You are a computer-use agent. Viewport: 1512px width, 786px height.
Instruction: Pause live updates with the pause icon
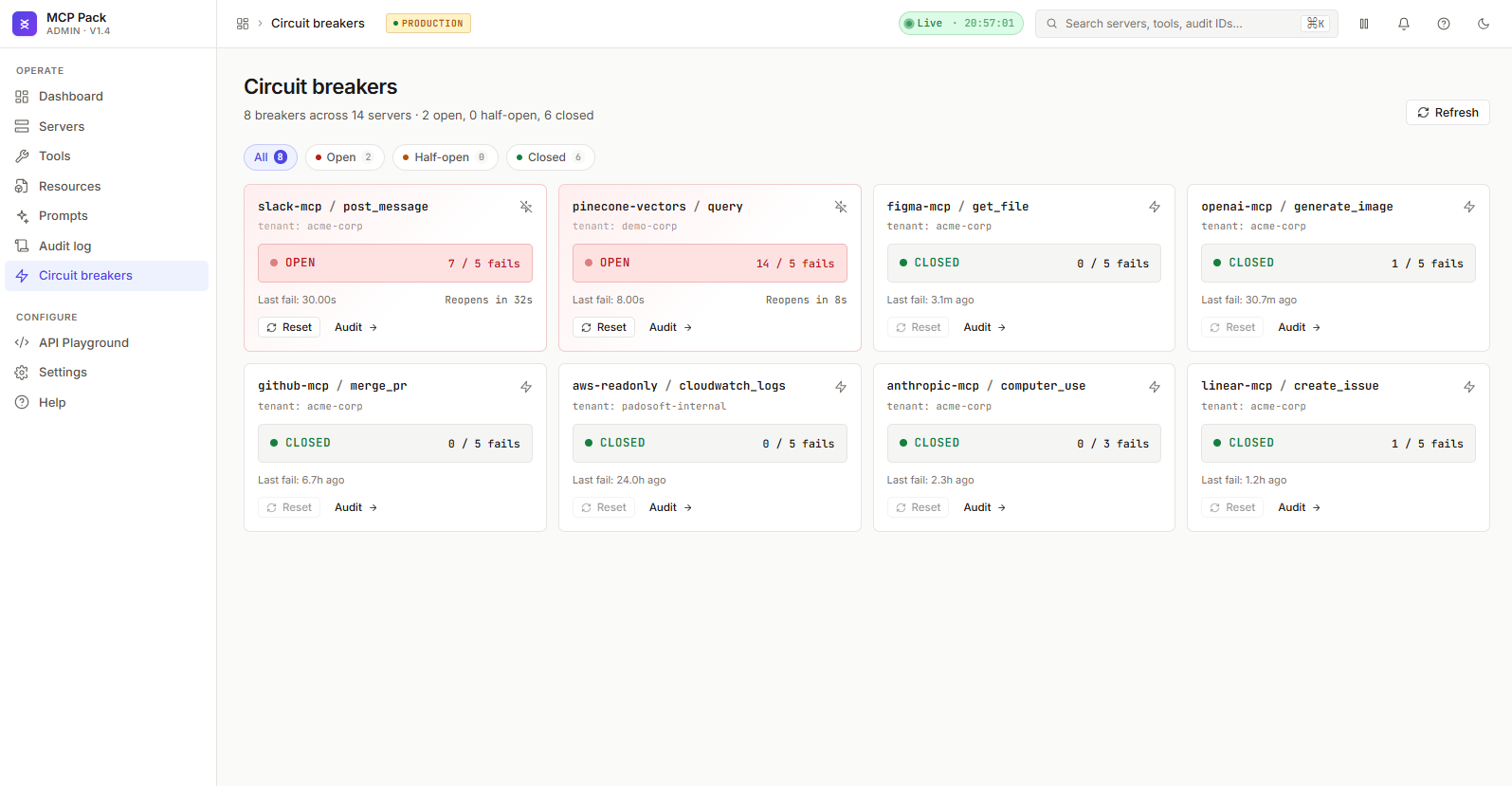(1364, 24)
